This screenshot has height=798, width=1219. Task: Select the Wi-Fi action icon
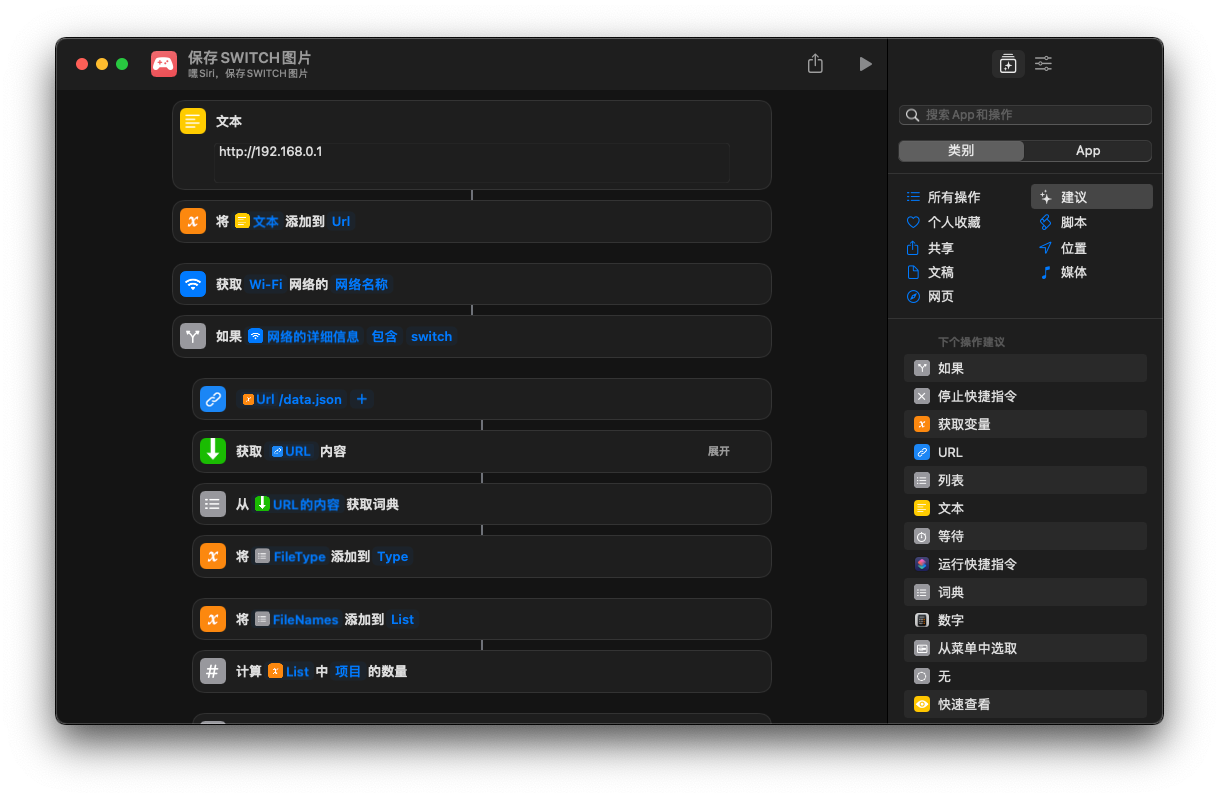click(193, 284)
